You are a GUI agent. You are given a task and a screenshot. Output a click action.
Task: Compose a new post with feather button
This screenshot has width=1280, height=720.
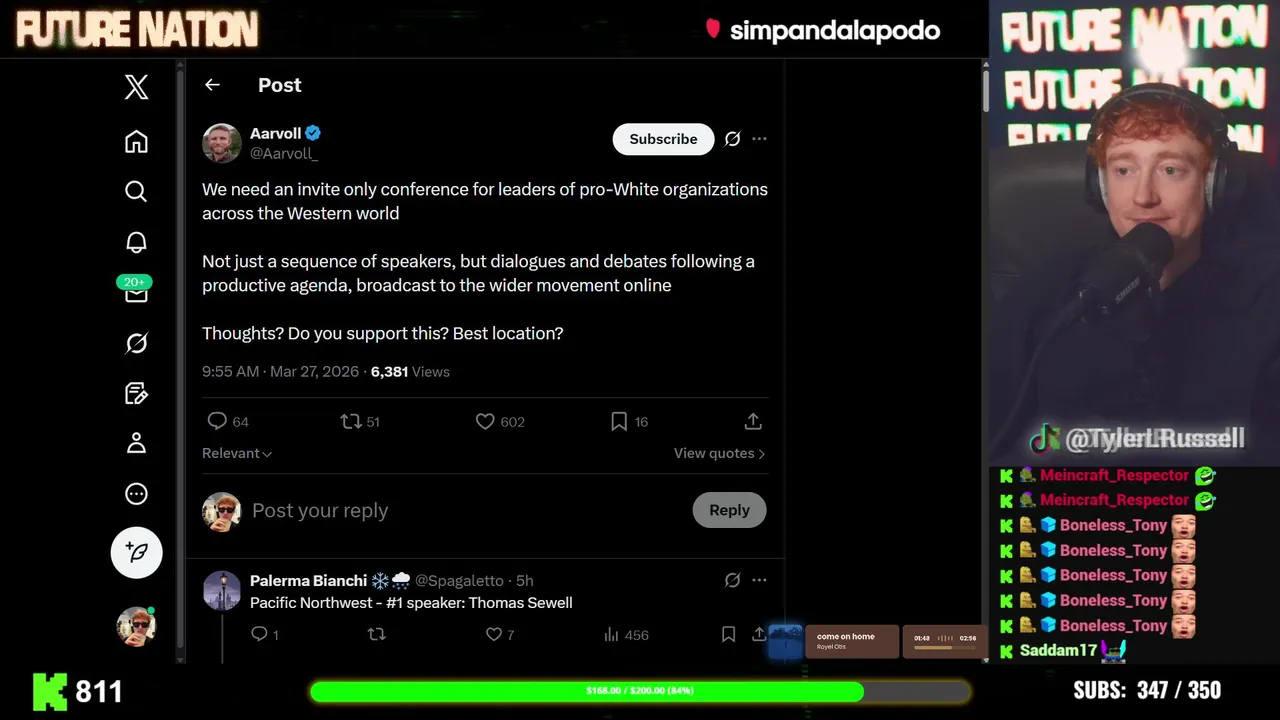136,552
